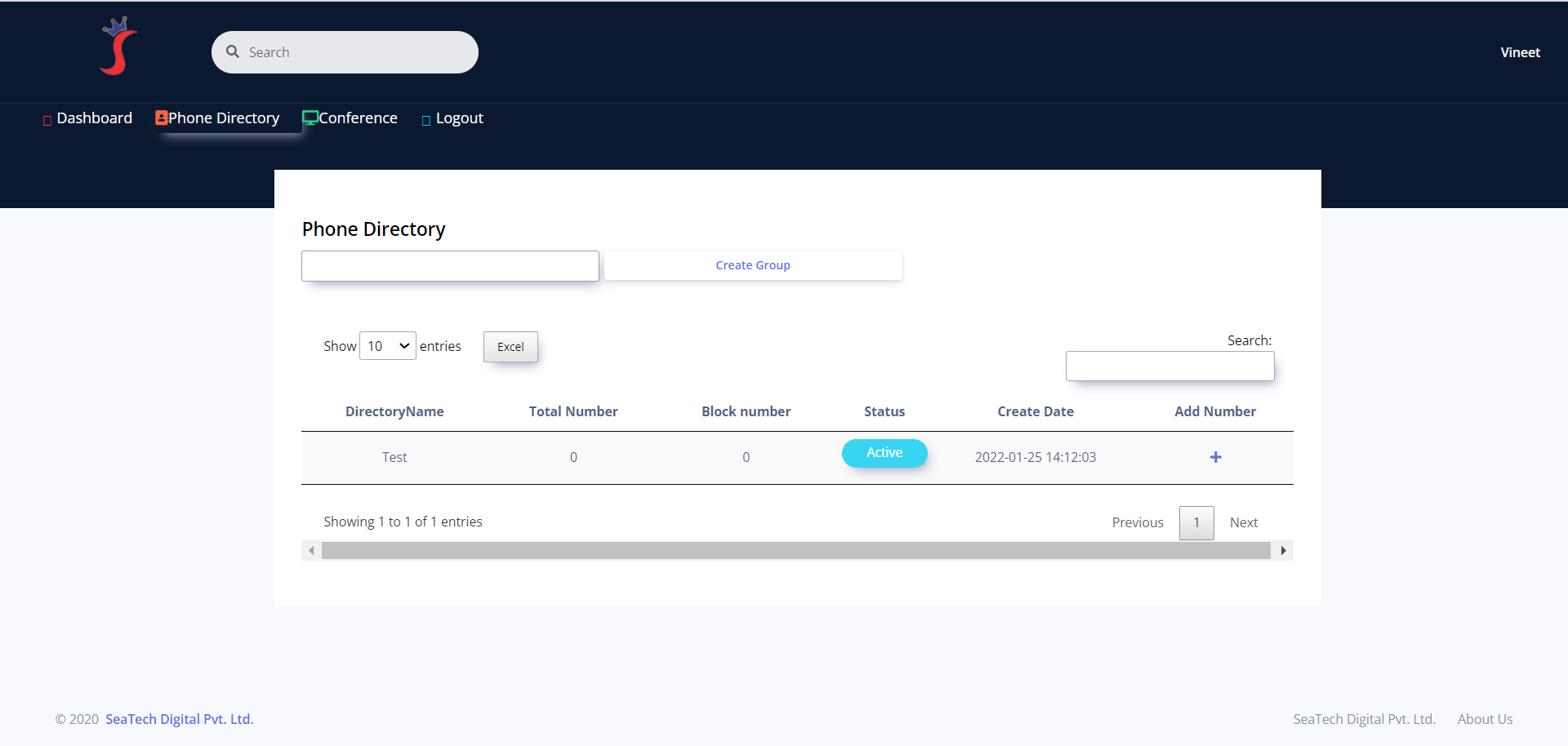Screen dimensions: 1568x746
Task: Click the SeaTech crowned S logo
Action: (x=118, y=47)
